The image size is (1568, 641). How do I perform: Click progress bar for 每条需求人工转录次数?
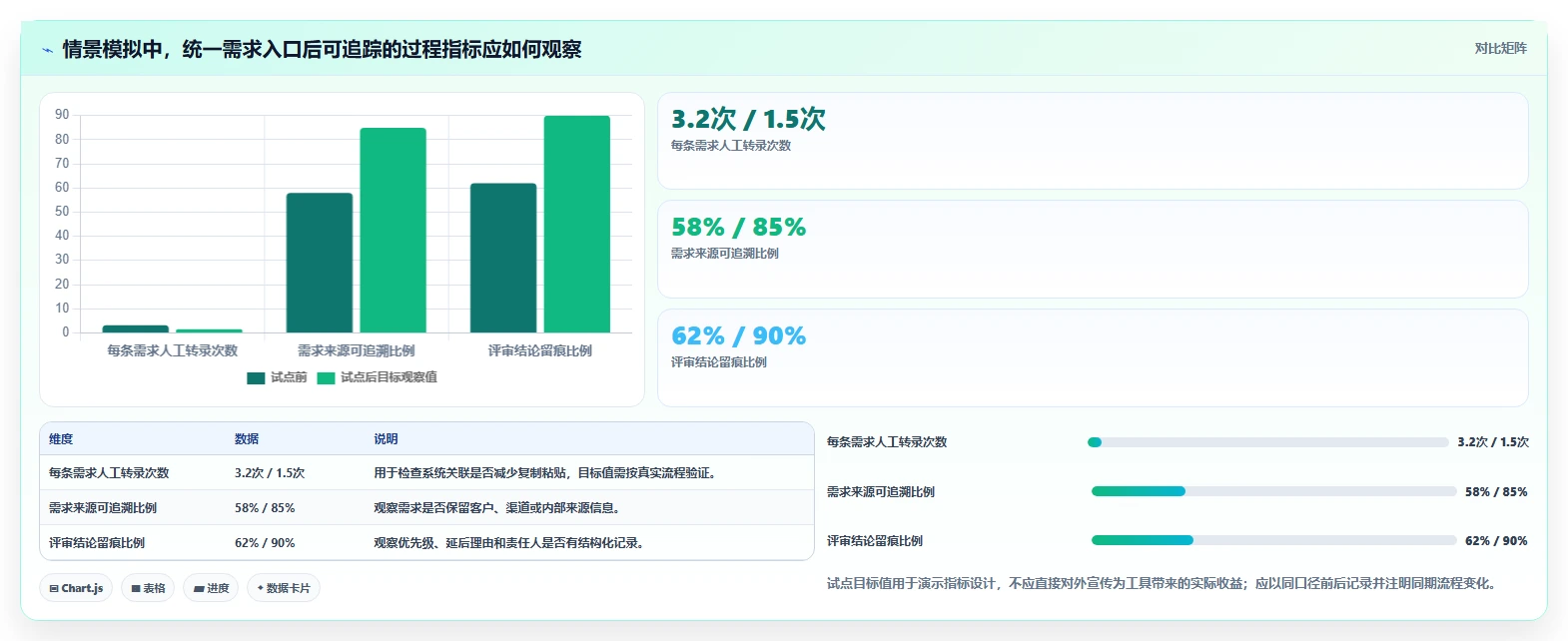[x=1268, y=442]
